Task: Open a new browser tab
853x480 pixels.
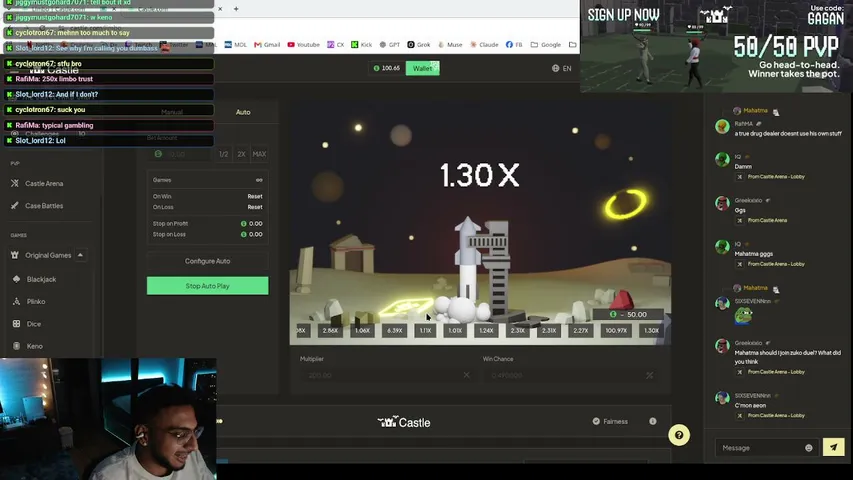Action: (236, 9)
